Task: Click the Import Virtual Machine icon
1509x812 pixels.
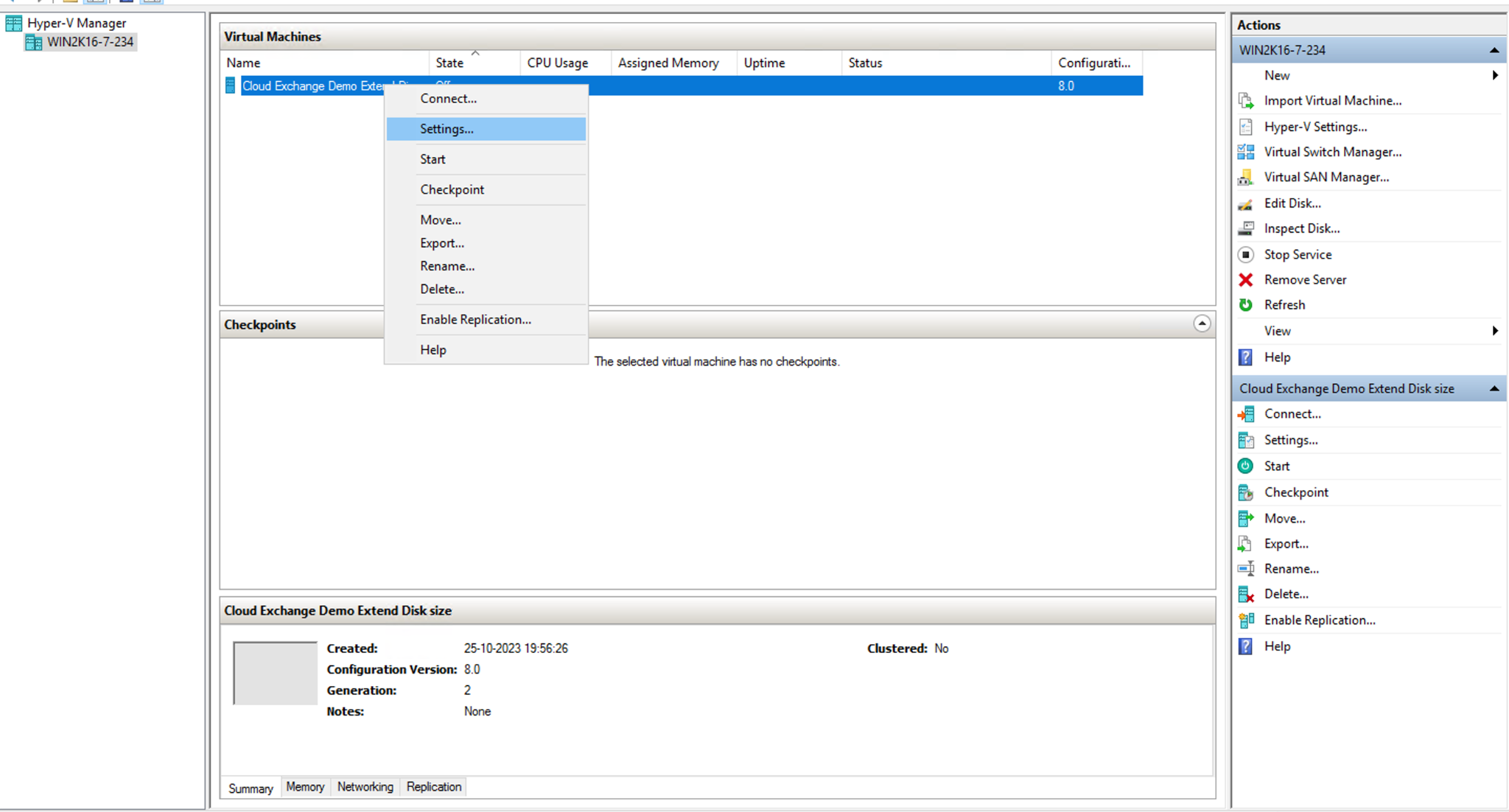Action: (1246, 101)
